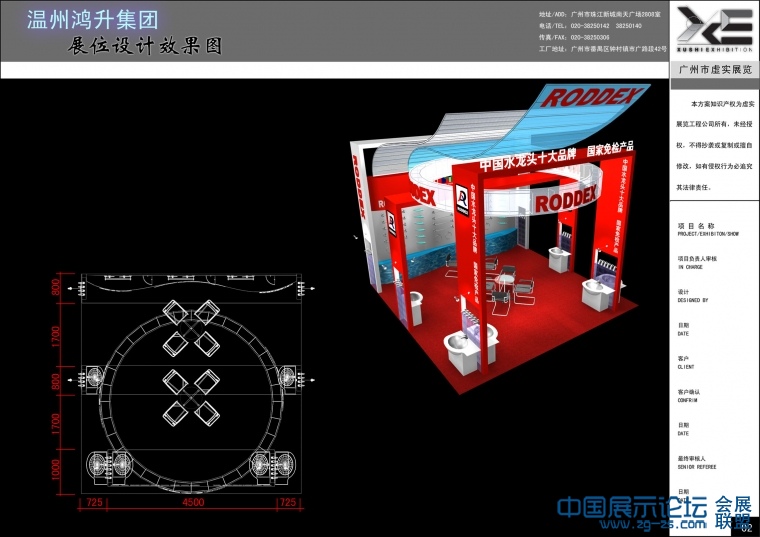Click the '国家免检产品' banner text

pos(610,147)
